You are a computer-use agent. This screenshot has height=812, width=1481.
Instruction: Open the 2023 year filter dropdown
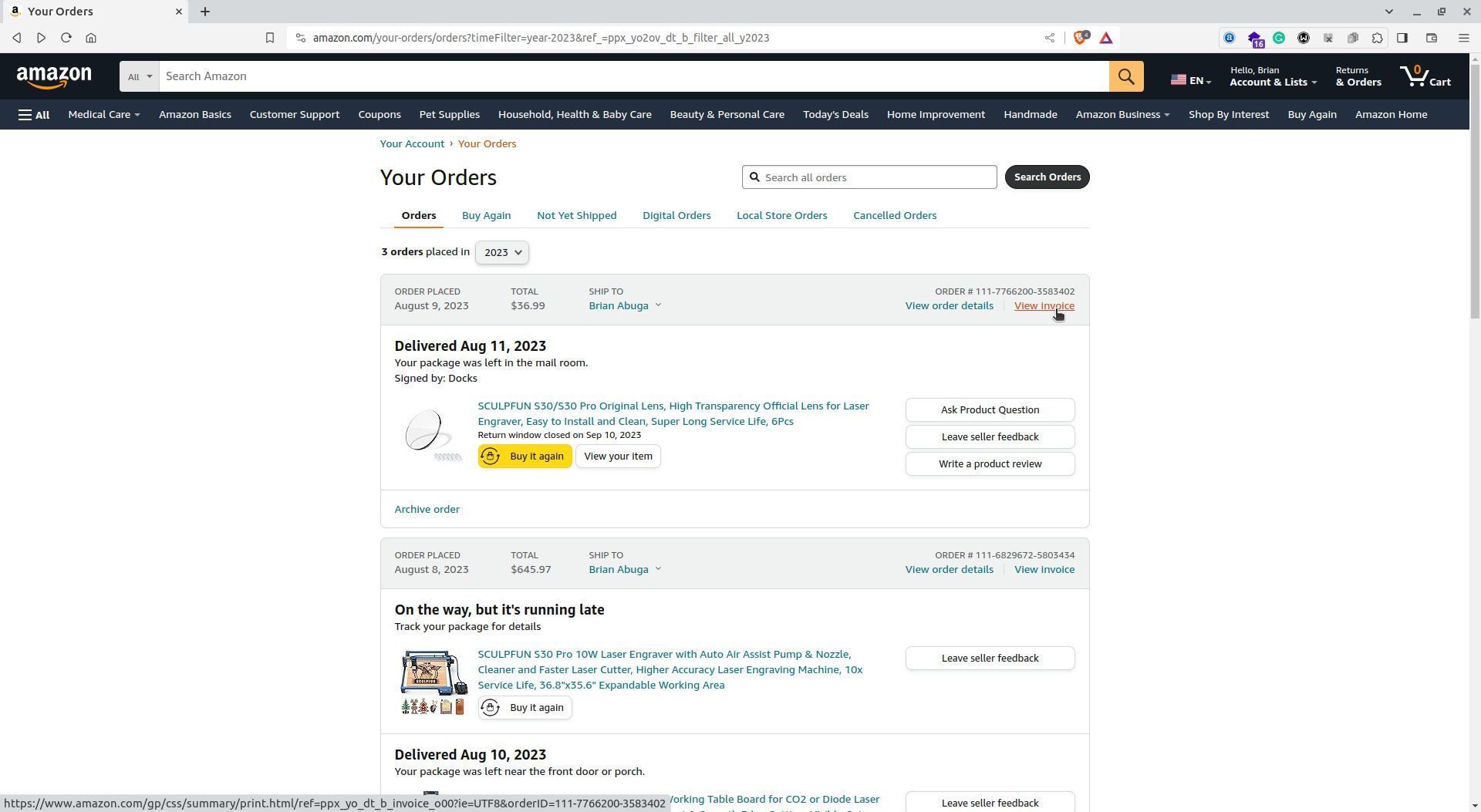click(501, 252)
